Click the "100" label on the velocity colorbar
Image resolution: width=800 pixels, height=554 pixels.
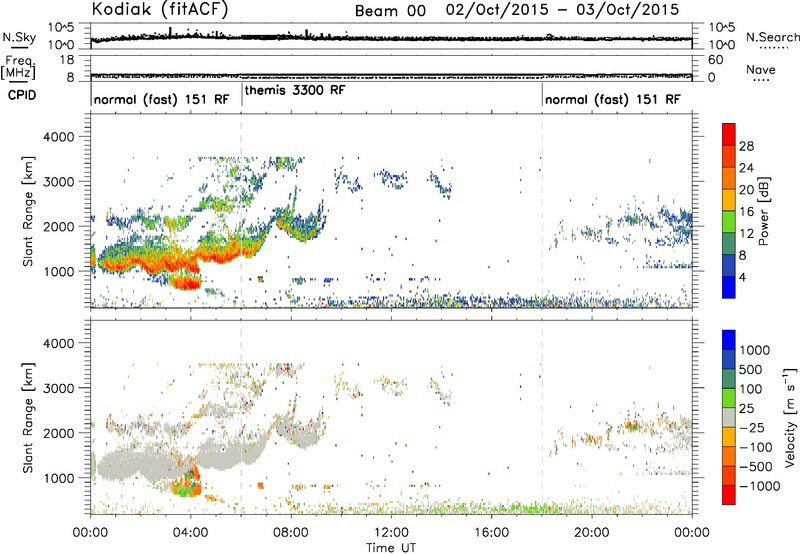[751, 389]
